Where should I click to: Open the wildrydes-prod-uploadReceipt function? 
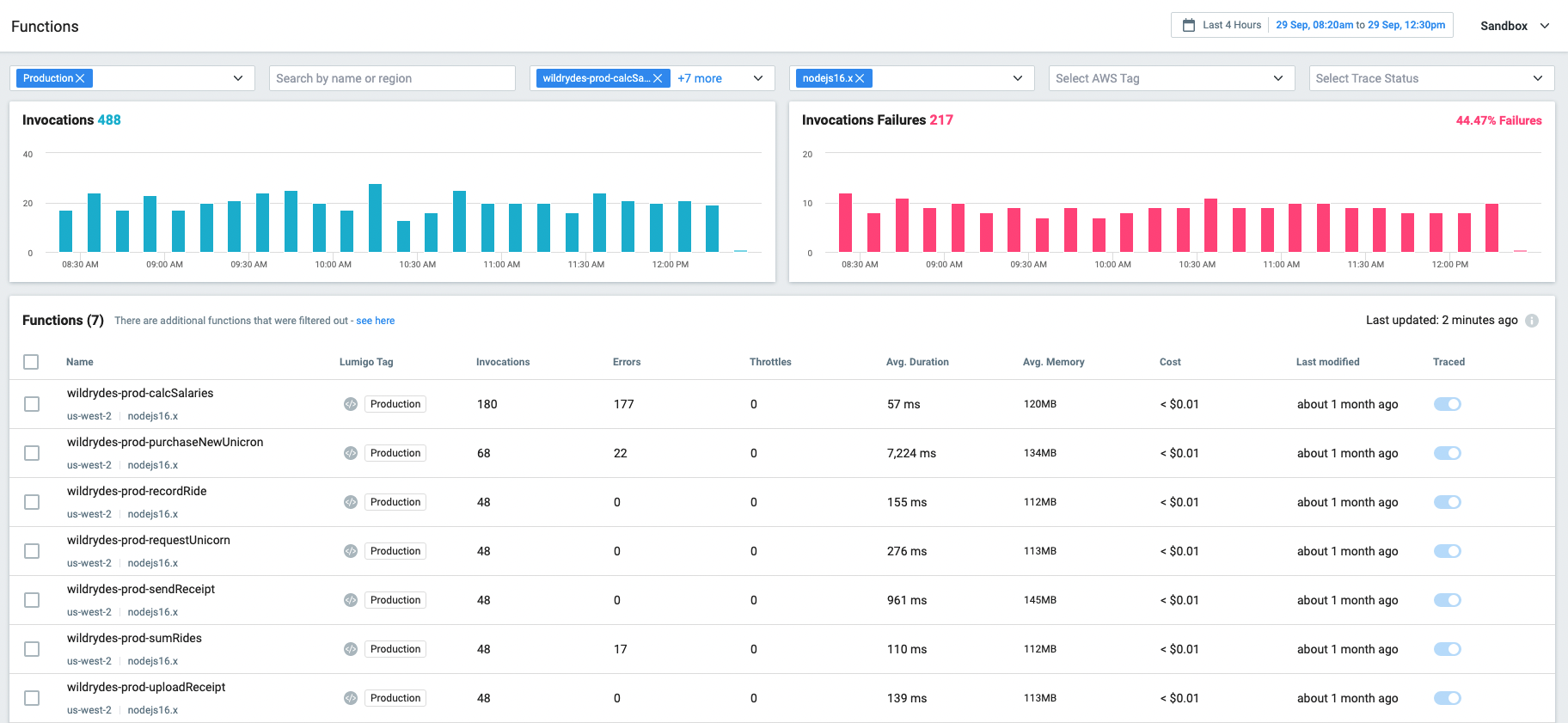click(x=146, y=687)
